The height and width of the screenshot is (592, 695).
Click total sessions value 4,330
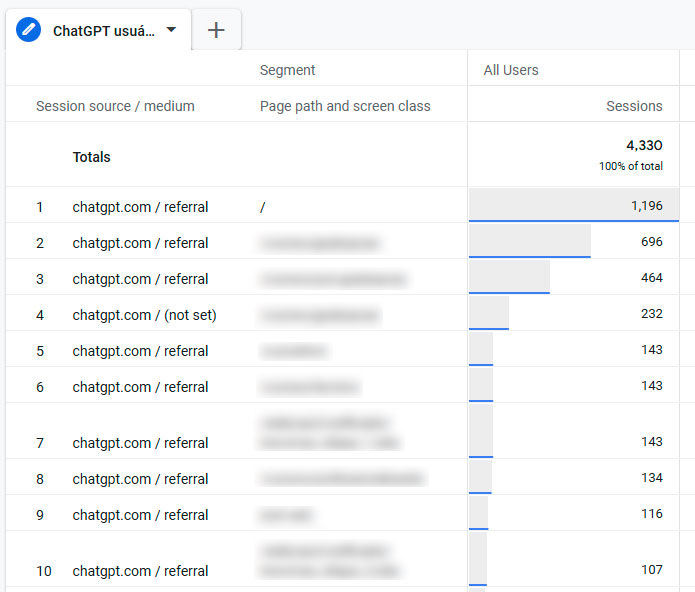(x=644, y=145)
